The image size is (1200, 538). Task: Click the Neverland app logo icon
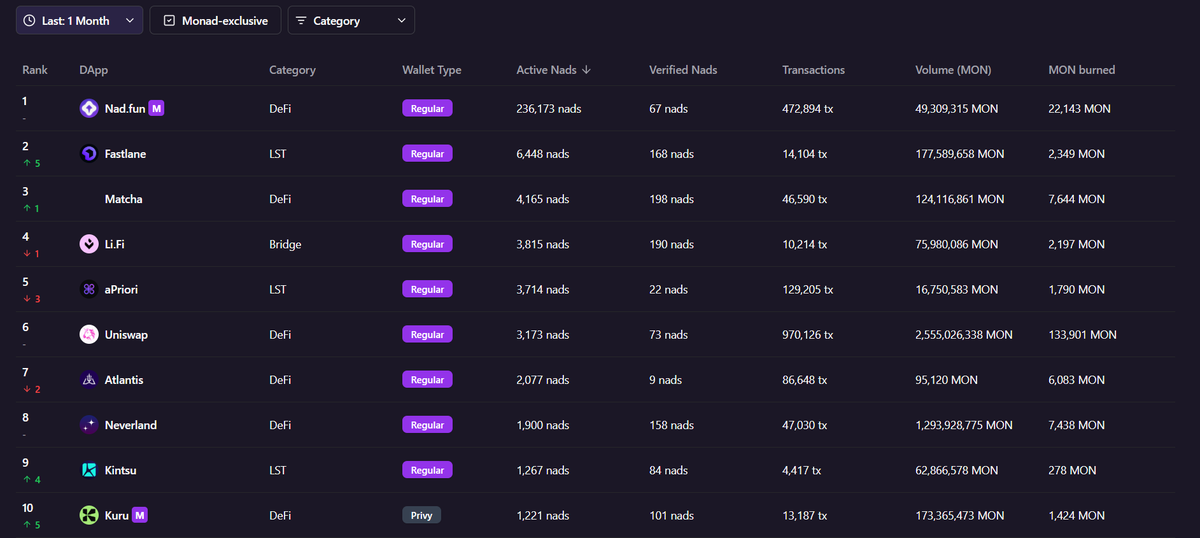pyautogui.click(x=89, y=425)
